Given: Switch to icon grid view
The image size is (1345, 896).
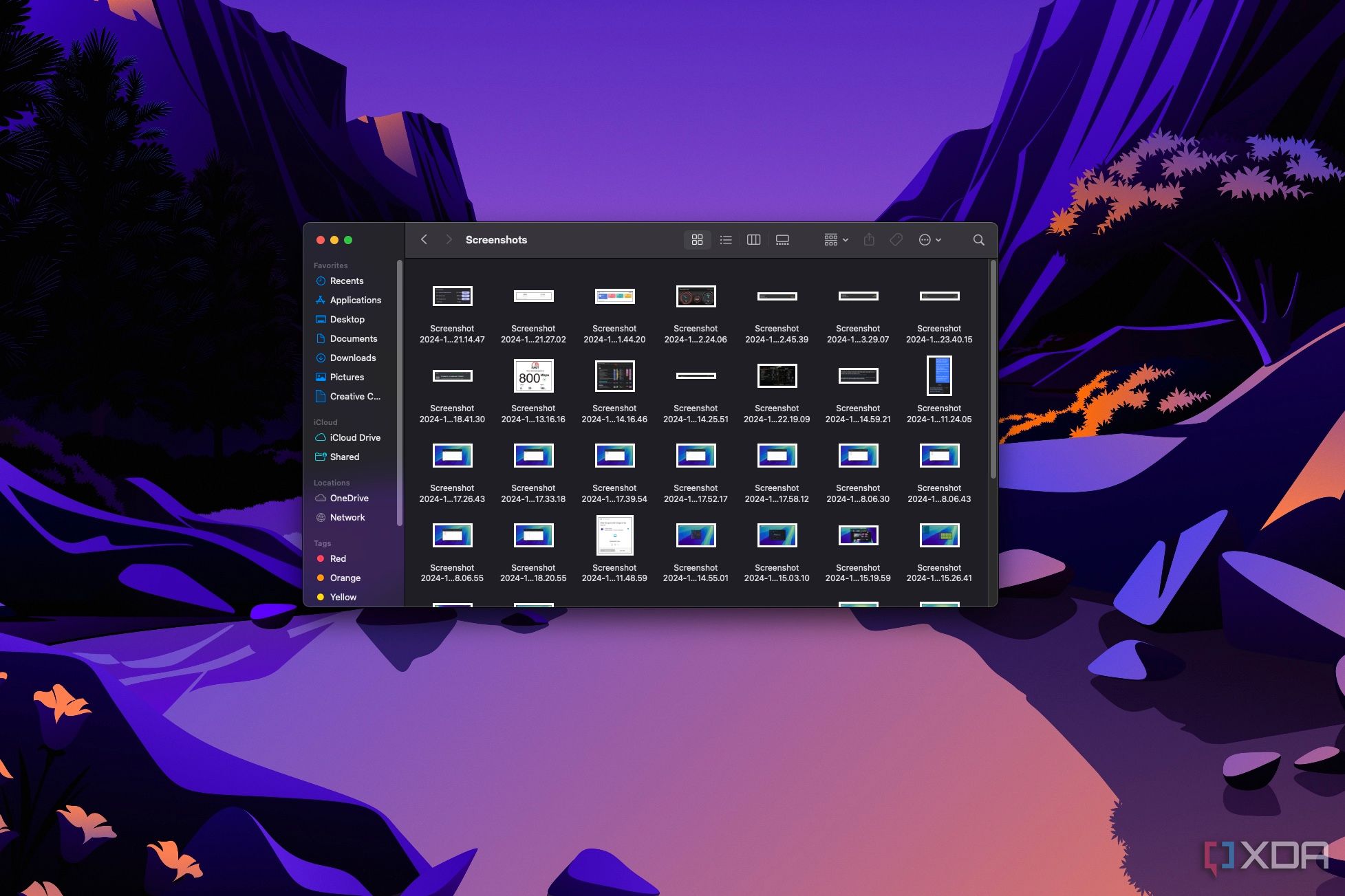Looking at the screenshot, I should pos(697,238).
